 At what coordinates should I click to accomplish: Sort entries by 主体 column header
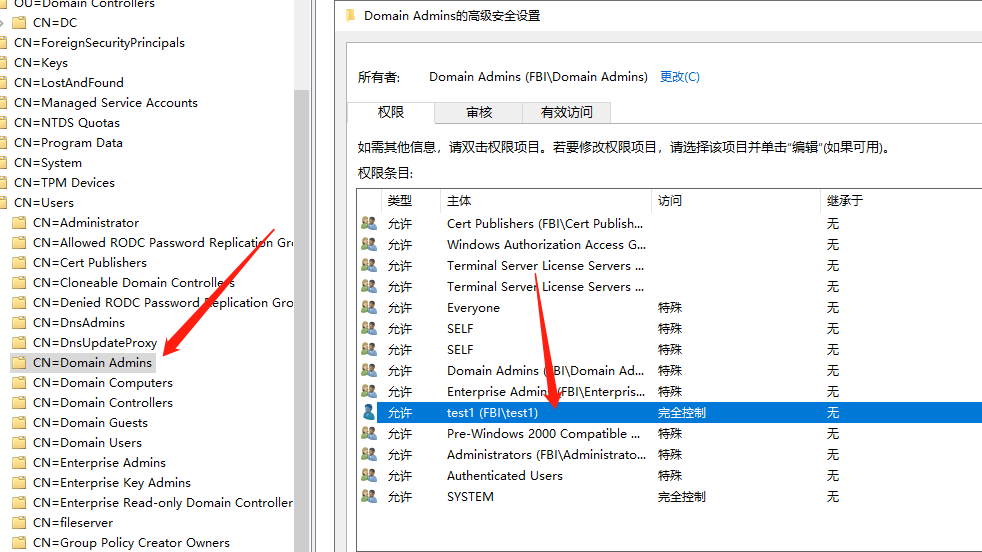460,201
